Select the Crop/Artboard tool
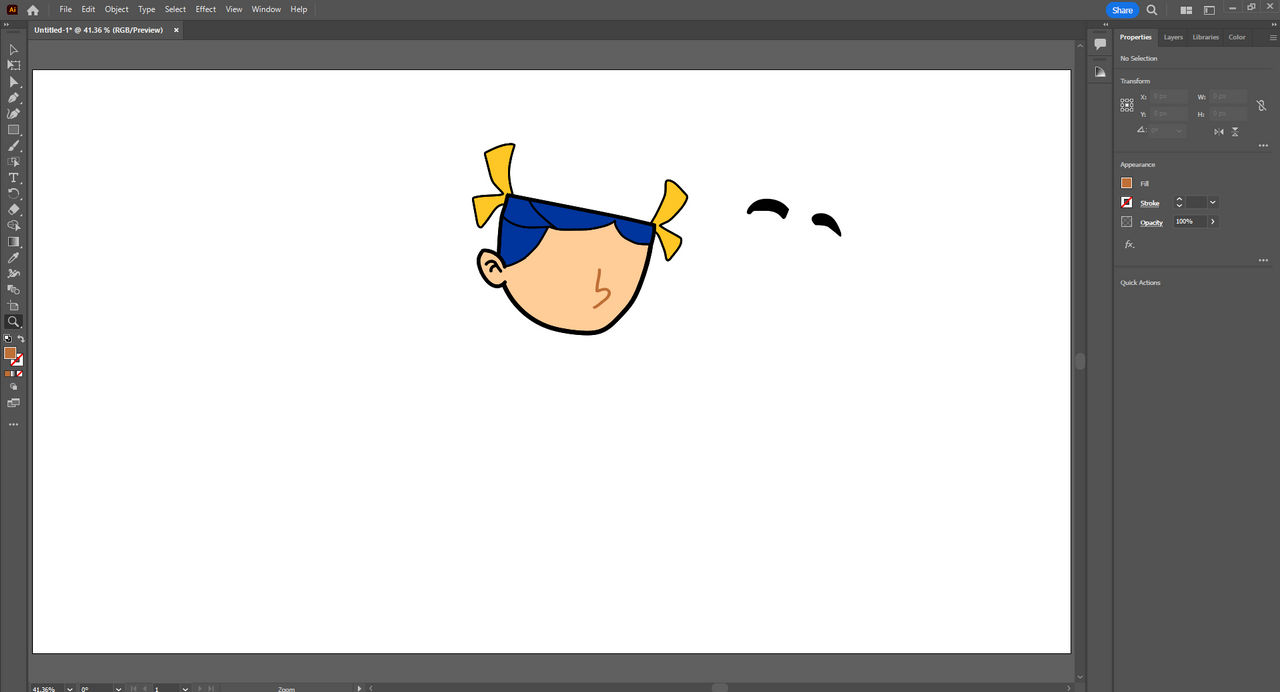 click(x=14, y=305)
